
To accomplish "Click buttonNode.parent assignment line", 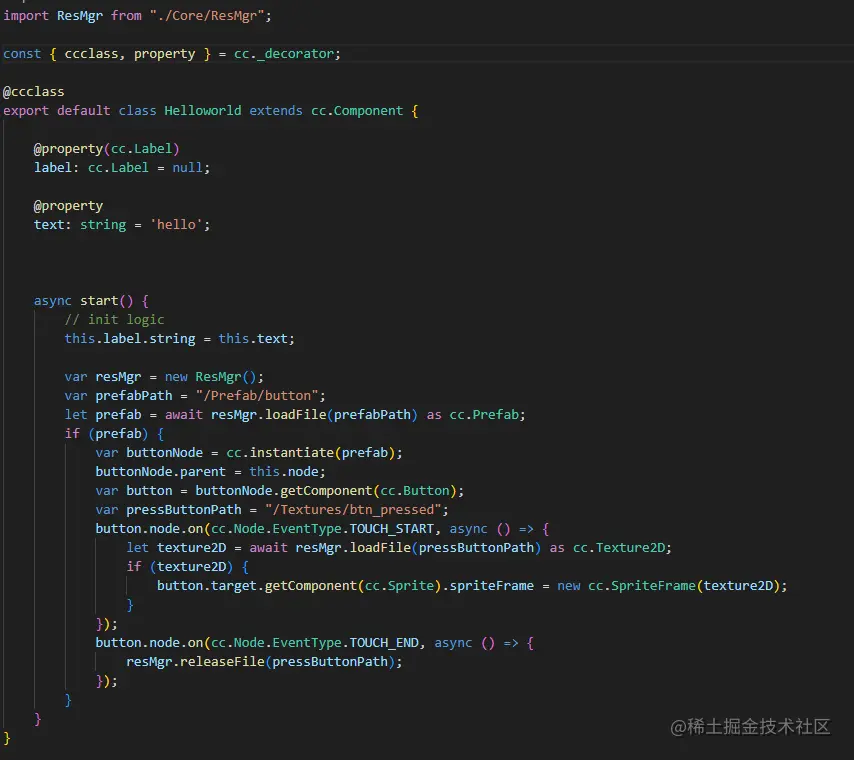I will [x=210, y=472].
